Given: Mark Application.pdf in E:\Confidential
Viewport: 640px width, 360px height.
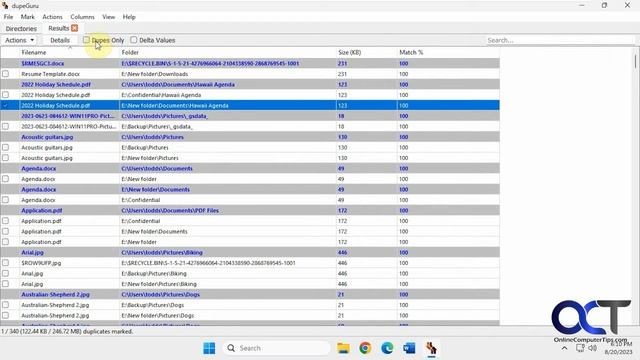Looking at the screenshot, I should (x=5, y=221).
